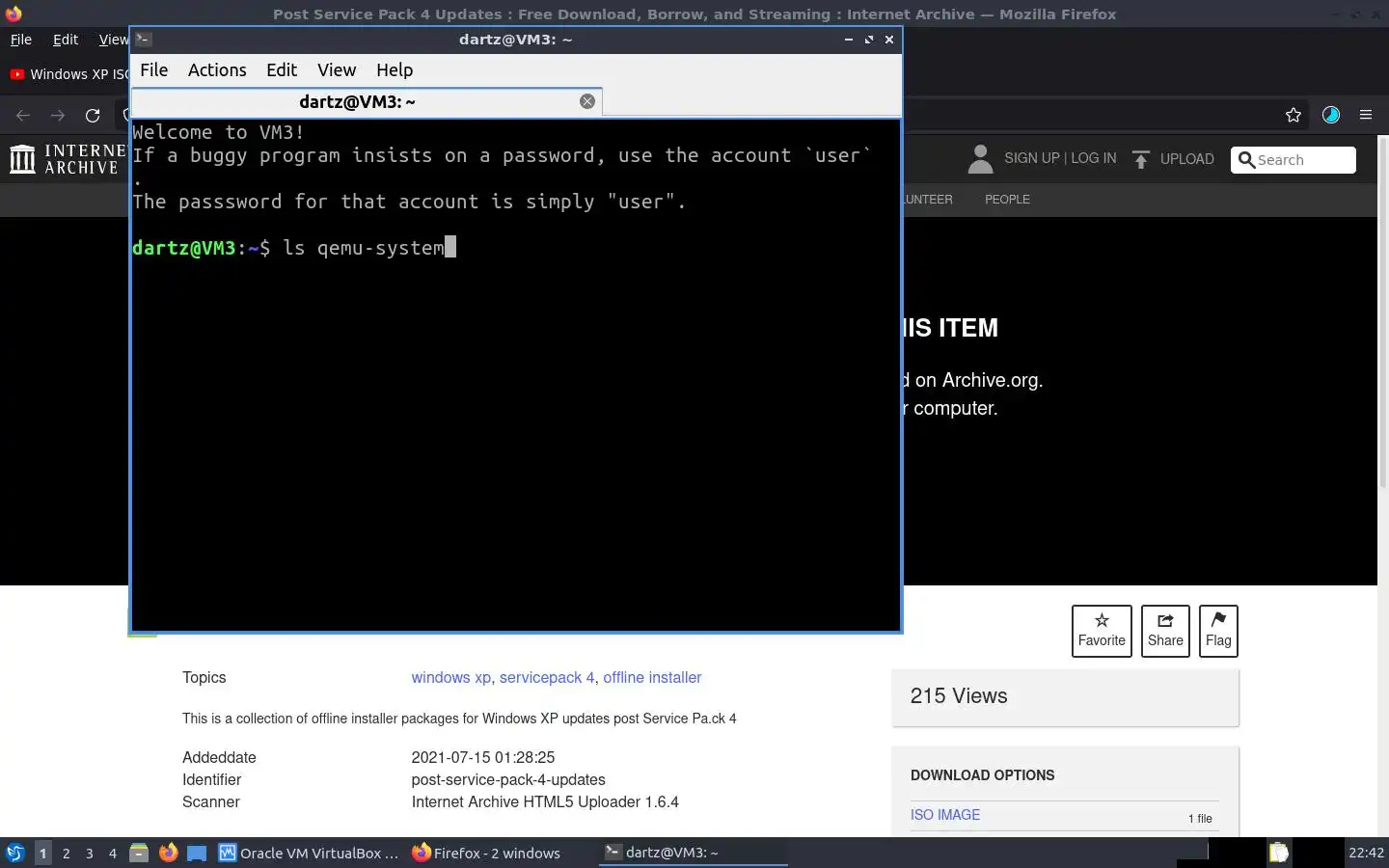Click the Firefox back arrow
Image resolution: width=1389 pixels, height=868 pixels.
[x=23, y=116]
